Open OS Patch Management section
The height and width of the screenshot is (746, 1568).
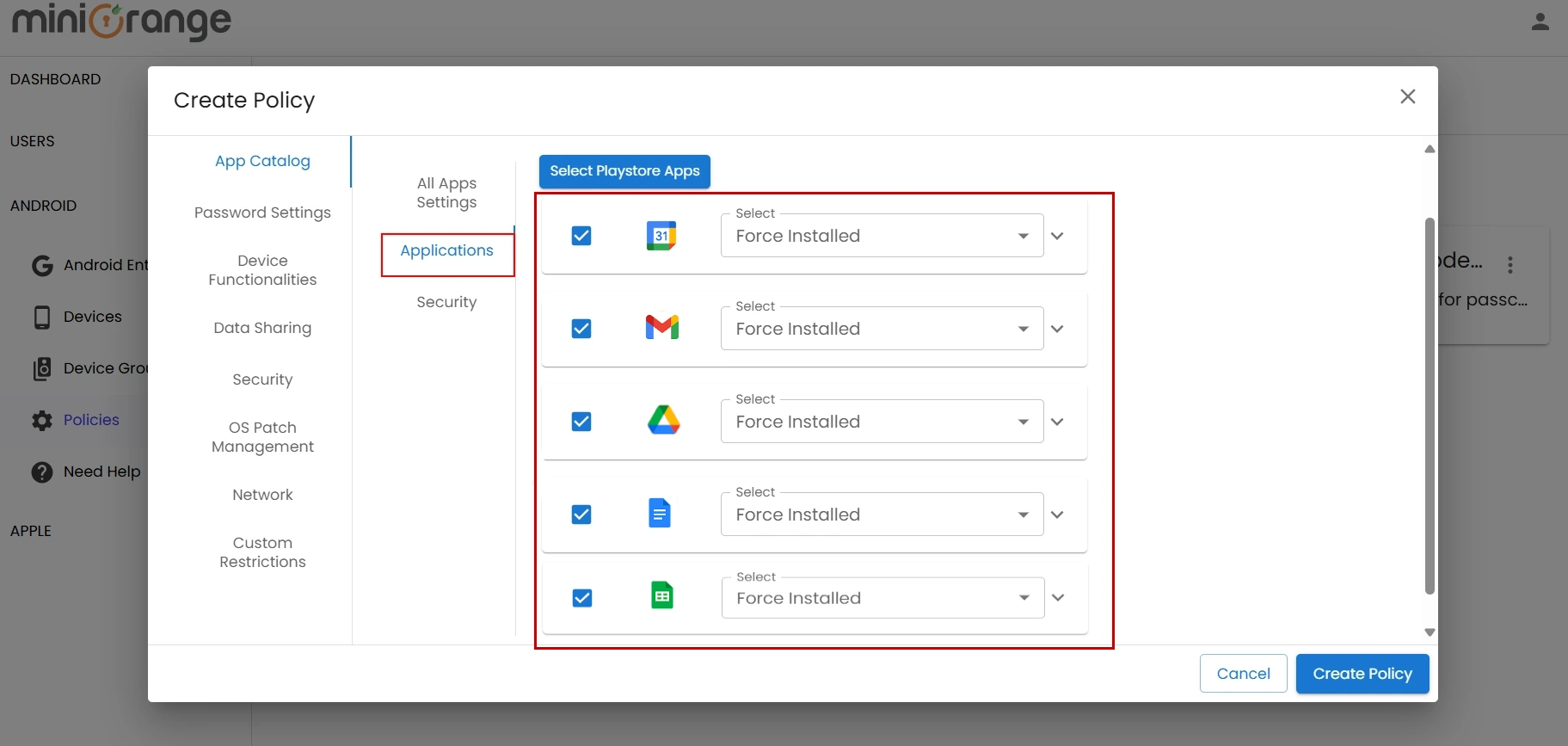point(262,437)
